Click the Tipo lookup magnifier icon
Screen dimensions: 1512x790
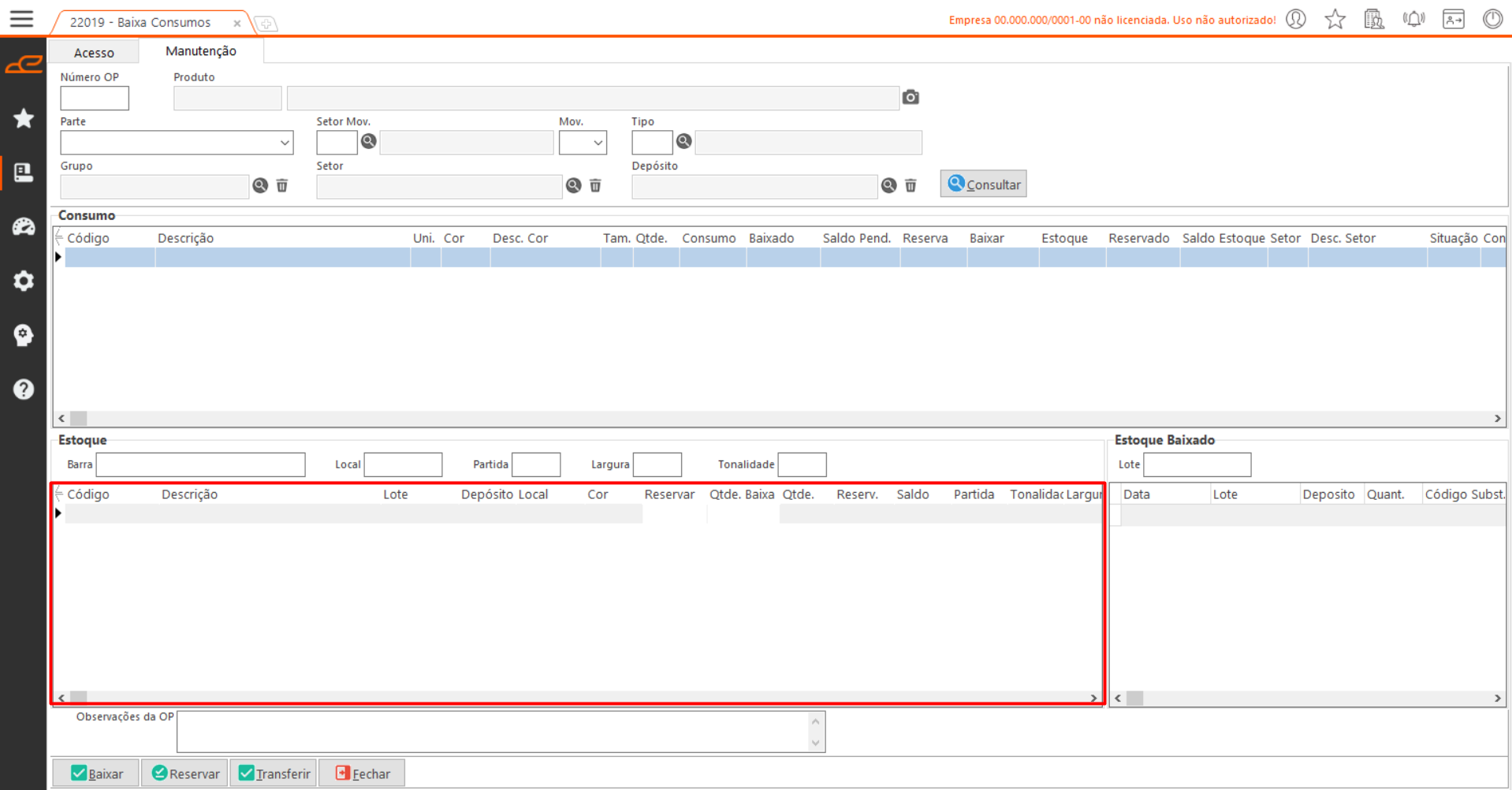[x=683, y=141]
